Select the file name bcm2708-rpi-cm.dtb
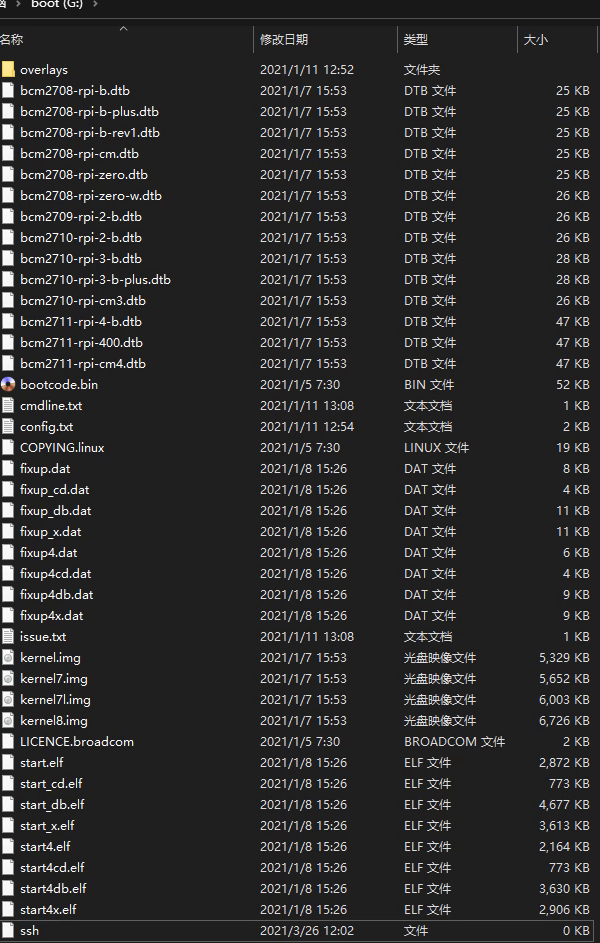The height and width of the screenshot is (943, 600). click(79, 154)
